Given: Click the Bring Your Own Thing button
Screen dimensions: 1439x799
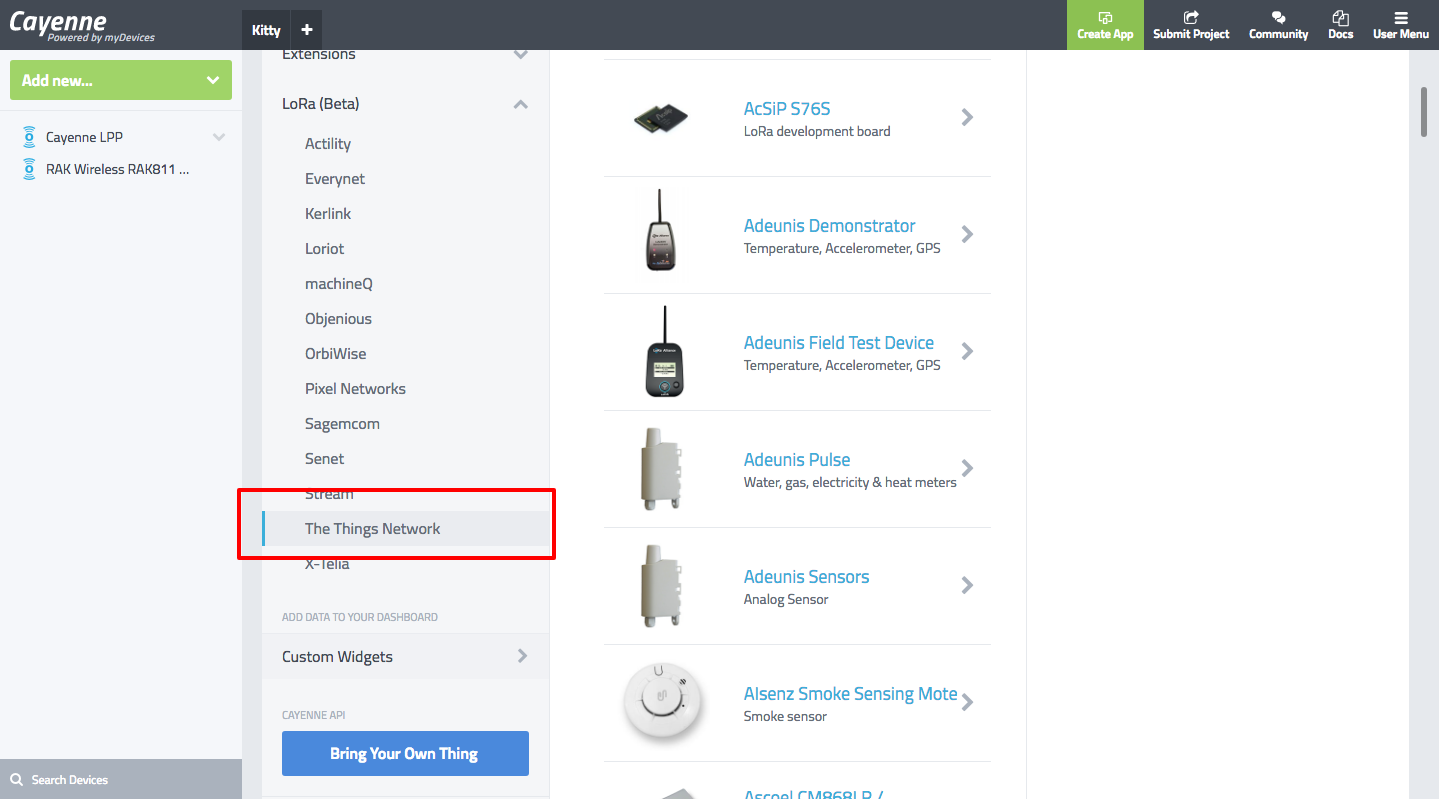Looking at the screenshot, I should point(405,754).
